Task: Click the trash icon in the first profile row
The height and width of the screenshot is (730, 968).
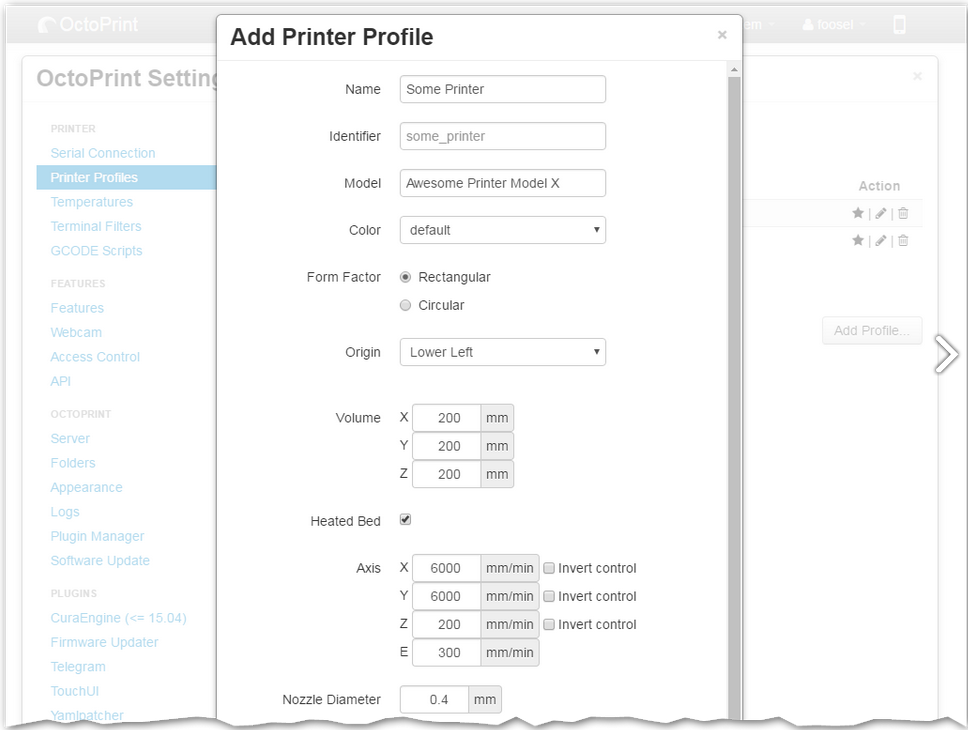Action: coord(903,213)
